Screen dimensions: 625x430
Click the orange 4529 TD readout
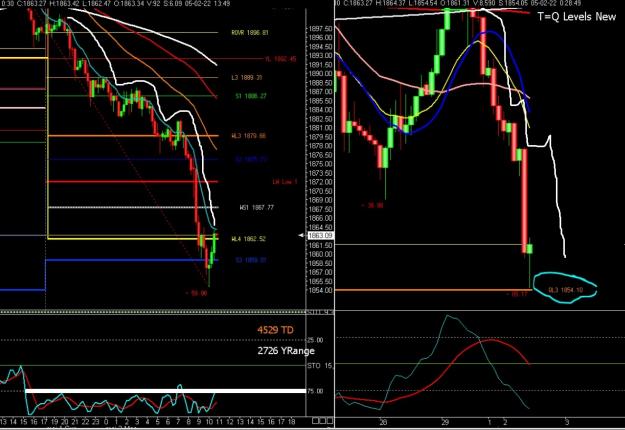275,330
